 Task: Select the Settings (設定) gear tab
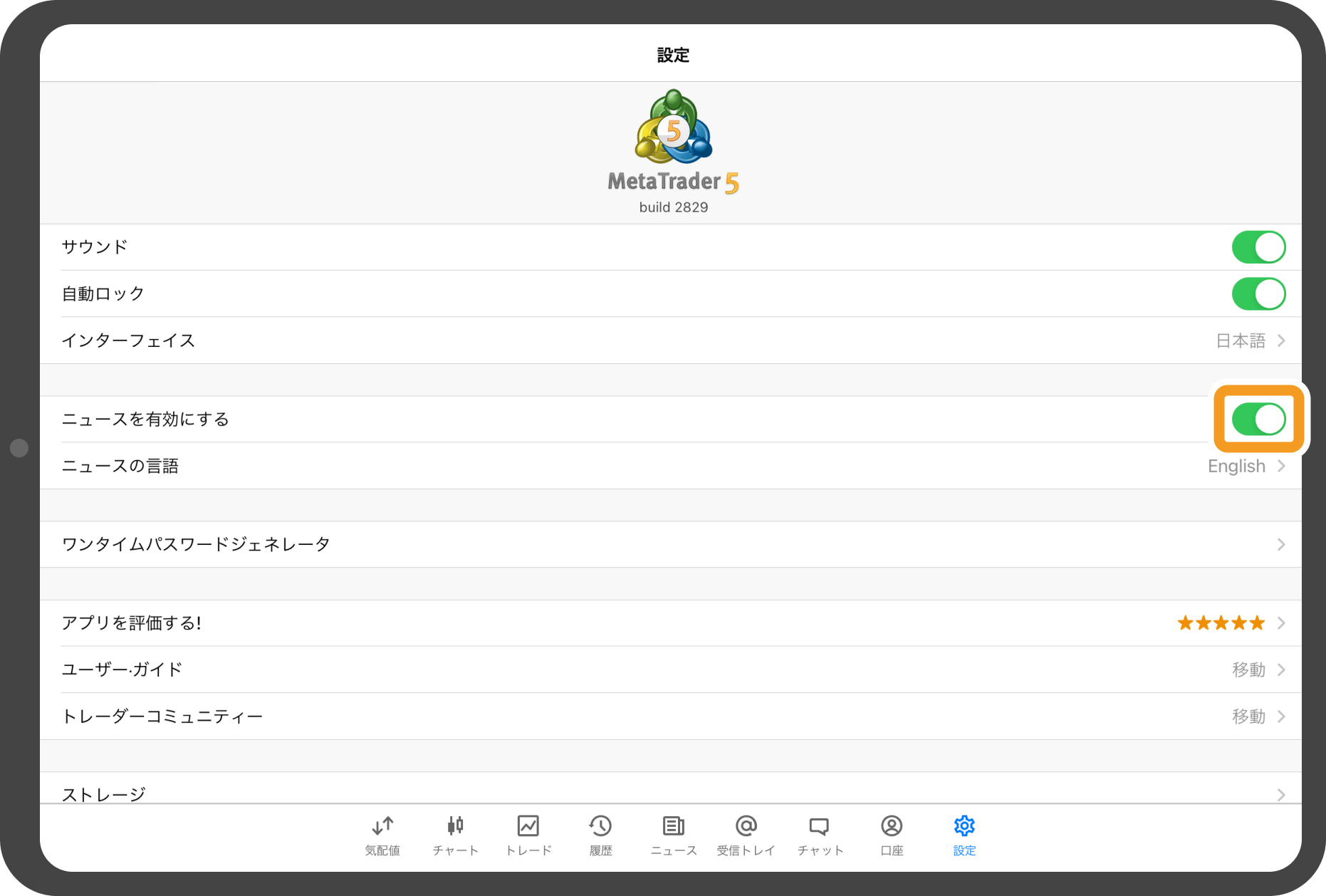point(964,833)
